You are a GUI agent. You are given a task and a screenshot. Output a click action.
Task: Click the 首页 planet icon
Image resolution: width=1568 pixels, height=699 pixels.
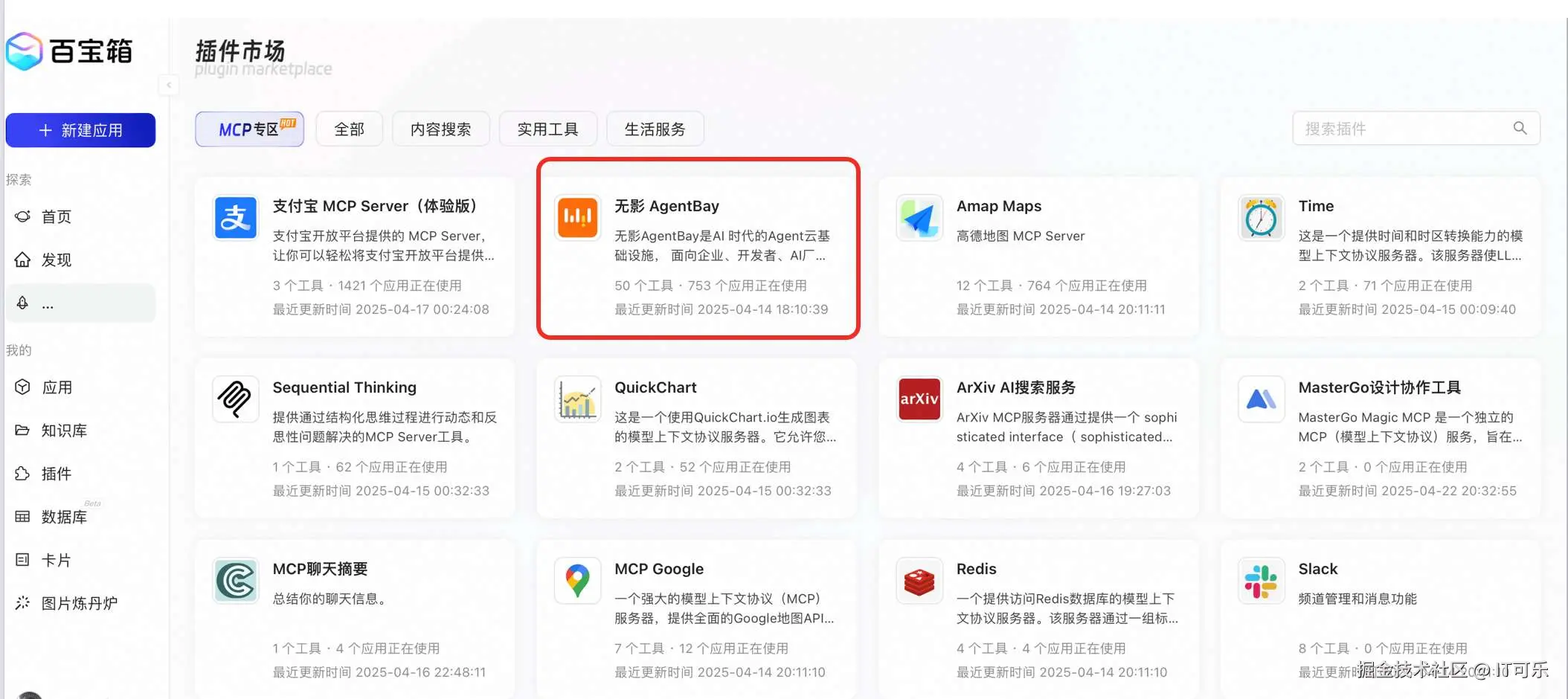coord(23,216)
